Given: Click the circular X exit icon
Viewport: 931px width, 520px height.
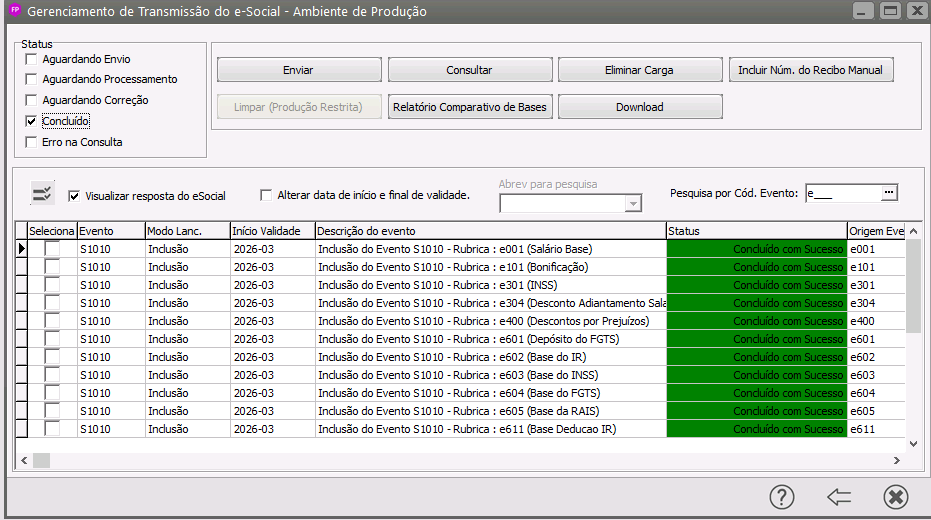Looking at the screenshot, I should point(895,497).
